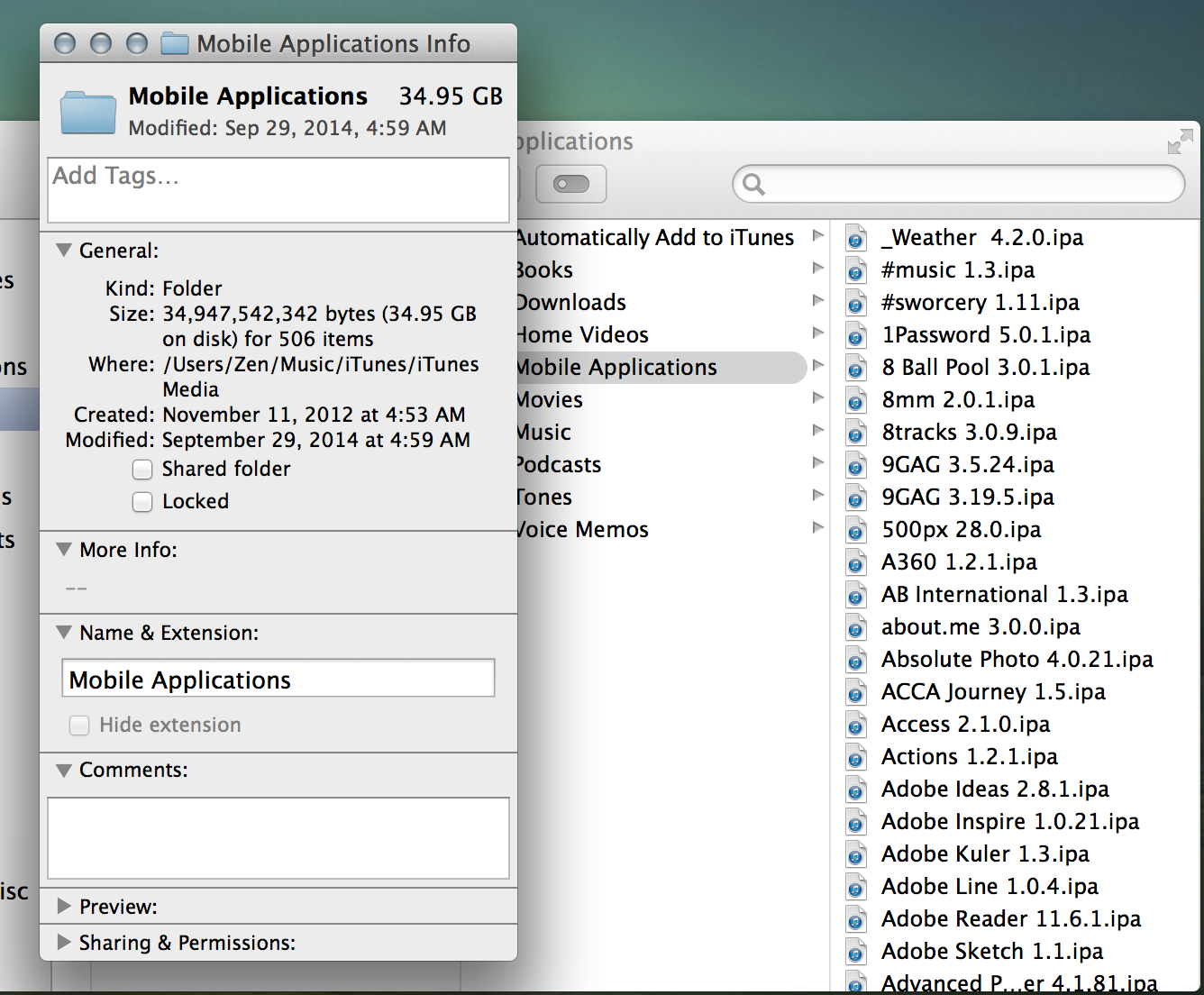Click the large folder icon in Info header
Screen dimensions: 1204x995
click(x=87, y=113)
